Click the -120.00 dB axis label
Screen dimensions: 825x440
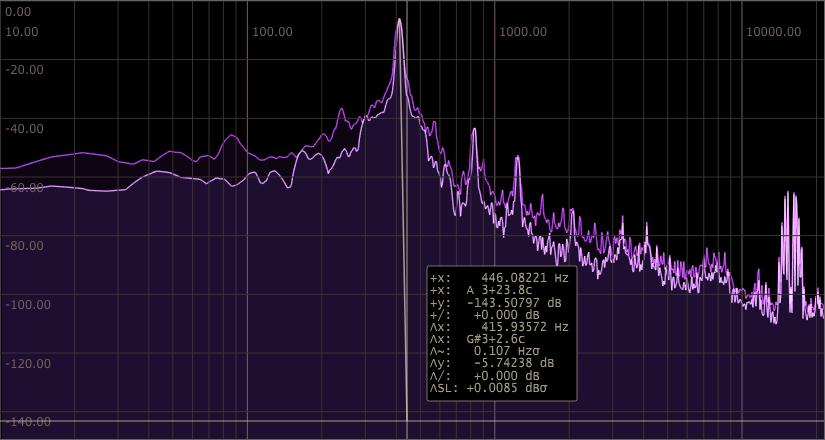[x=28, y=363]
